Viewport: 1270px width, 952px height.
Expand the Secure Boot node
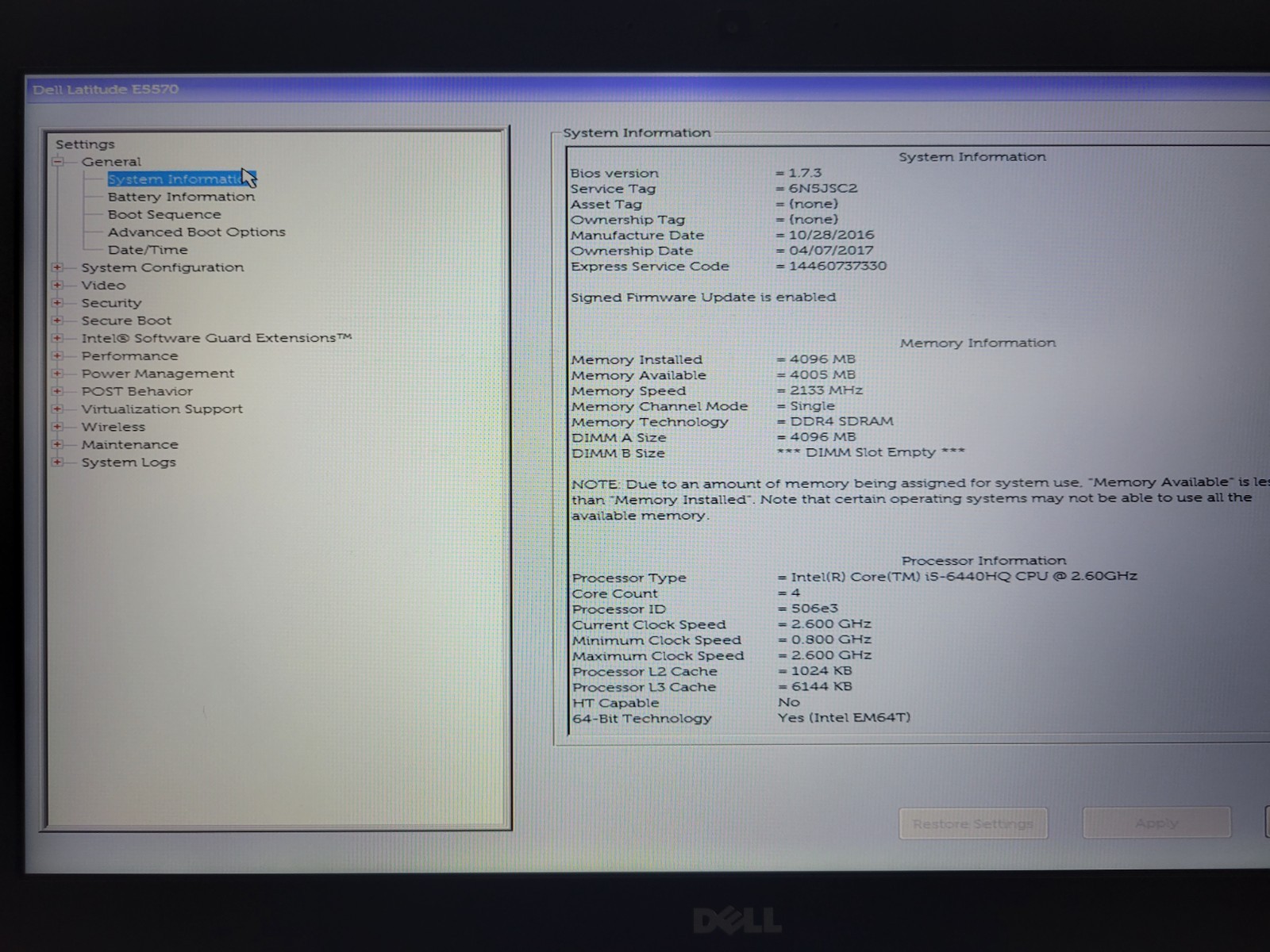(58, 321)
